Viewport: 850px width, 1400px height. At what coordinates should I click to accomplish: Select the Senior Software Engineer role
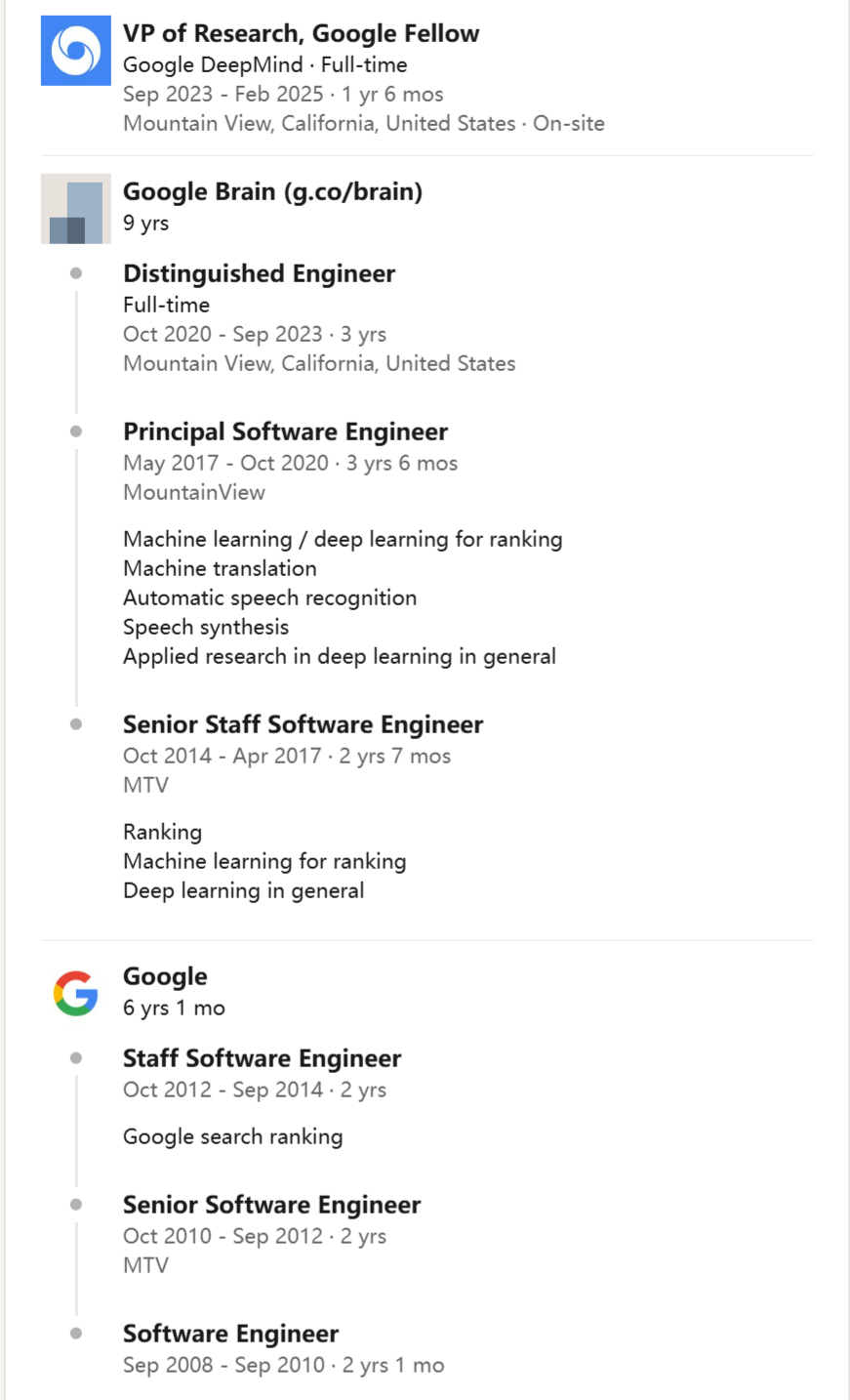(x=271, y=1205)
